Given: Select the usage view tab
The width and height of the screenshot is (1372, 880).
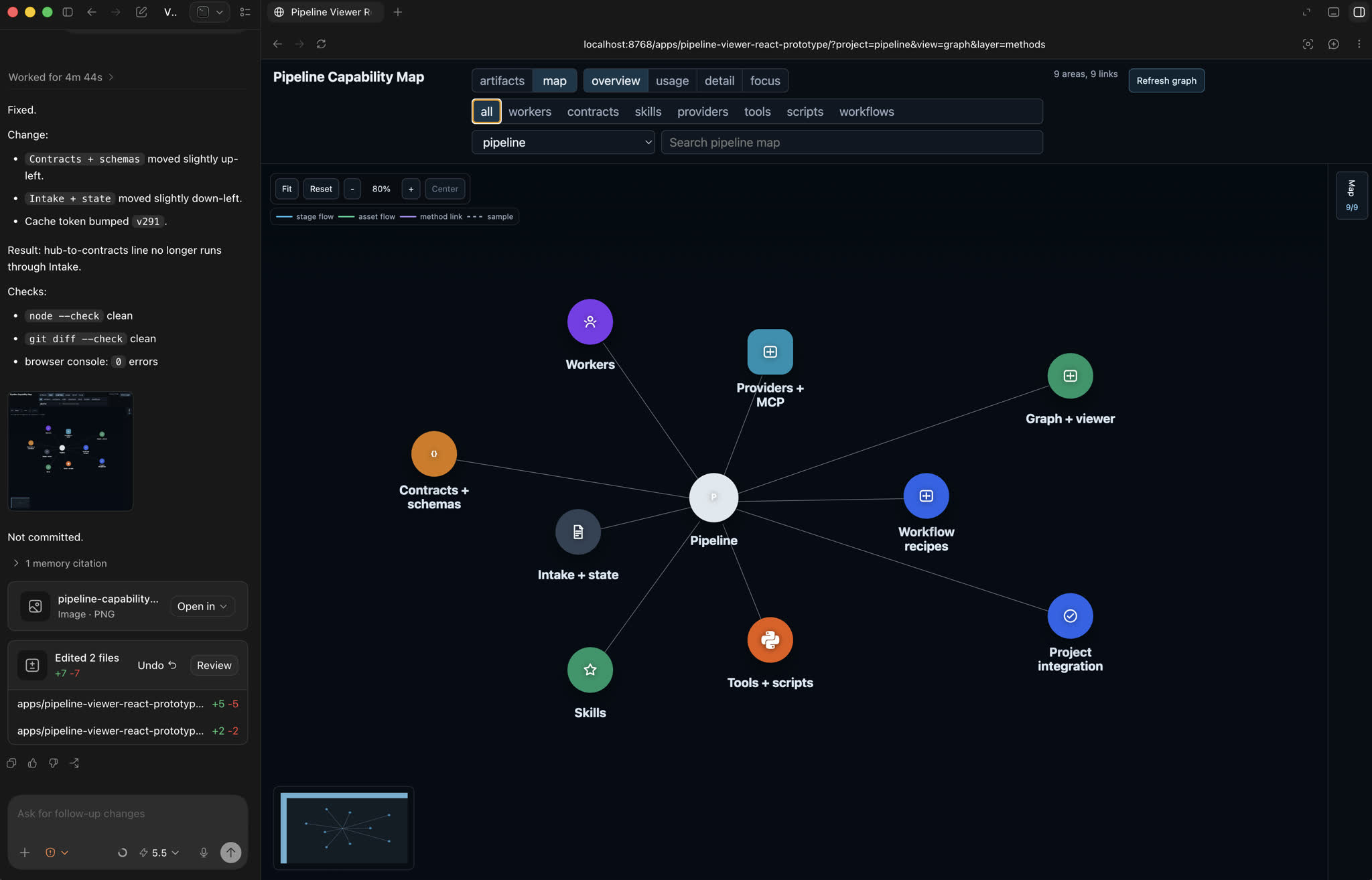Looking at the screenshot, I should (672, 80).
